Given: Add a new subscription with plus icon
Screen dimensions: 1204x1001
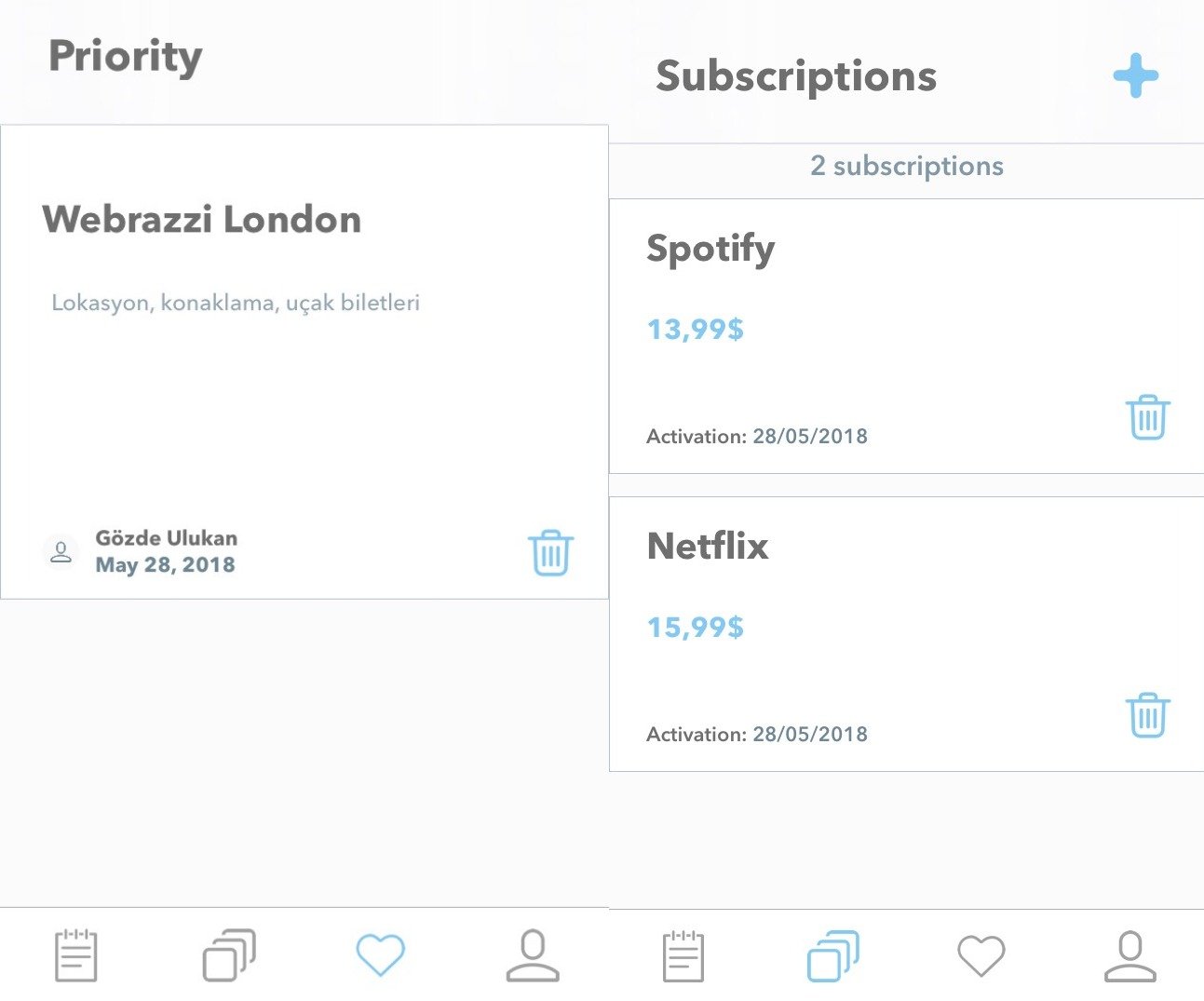Looking at the screenshot, I should [1135, 75].
